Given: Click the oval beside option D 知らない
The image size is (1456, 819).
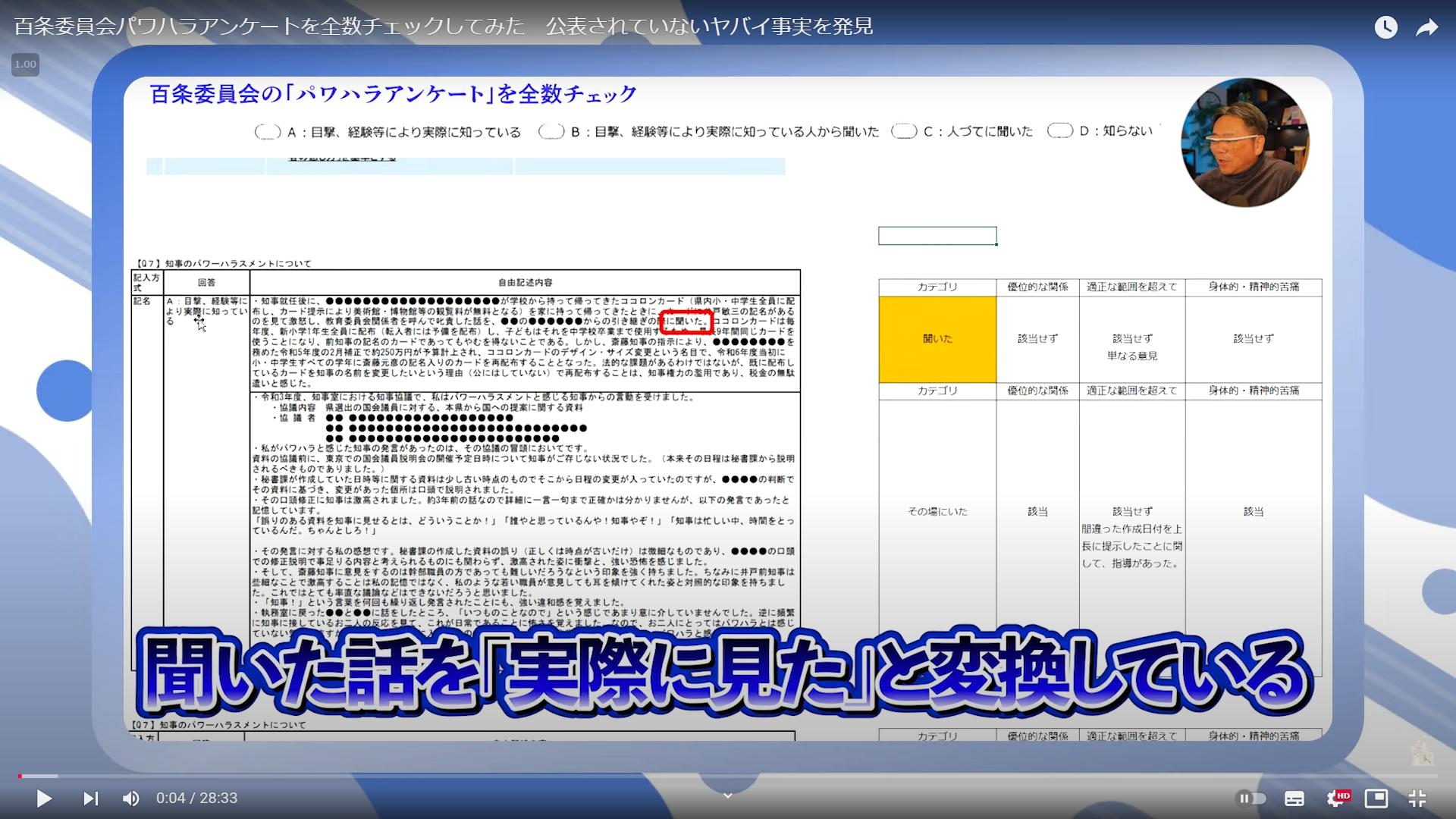Looking at the screenshot, I should point(1059,131).
